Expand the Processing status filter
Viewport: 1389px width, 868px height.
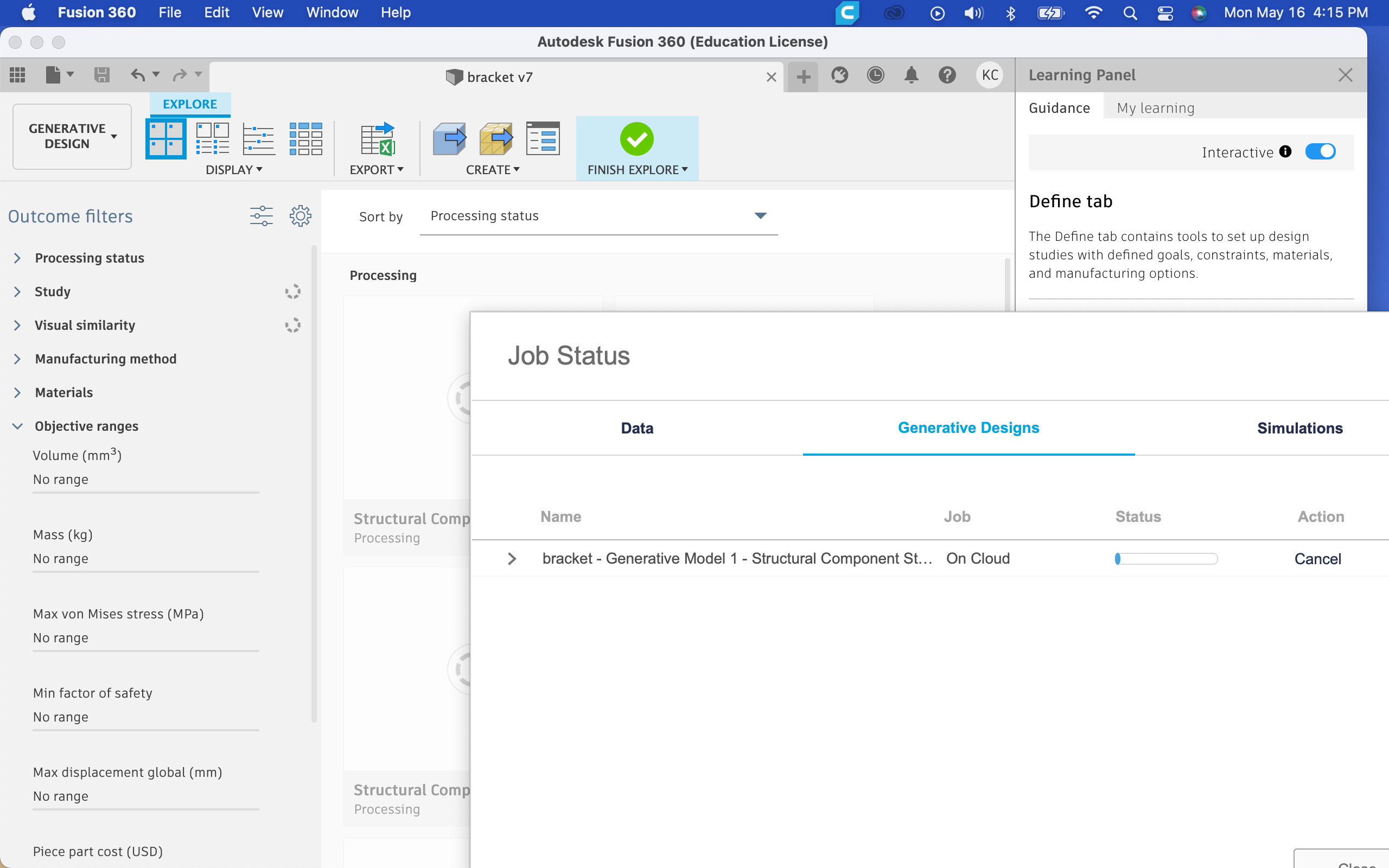(x=17, y=258)
